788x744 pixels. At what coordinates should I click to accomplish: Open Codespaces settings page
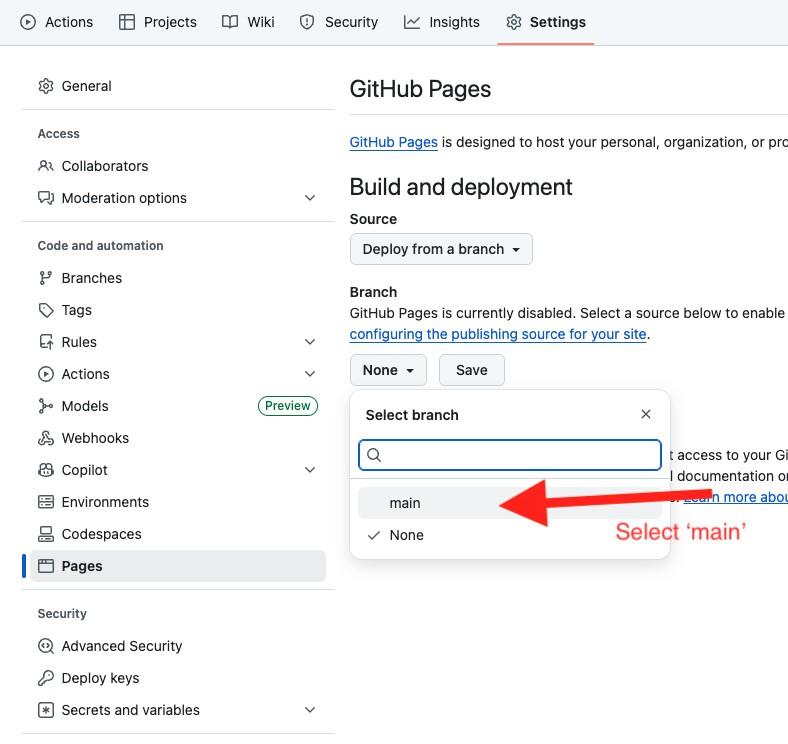tap(178, 534)
